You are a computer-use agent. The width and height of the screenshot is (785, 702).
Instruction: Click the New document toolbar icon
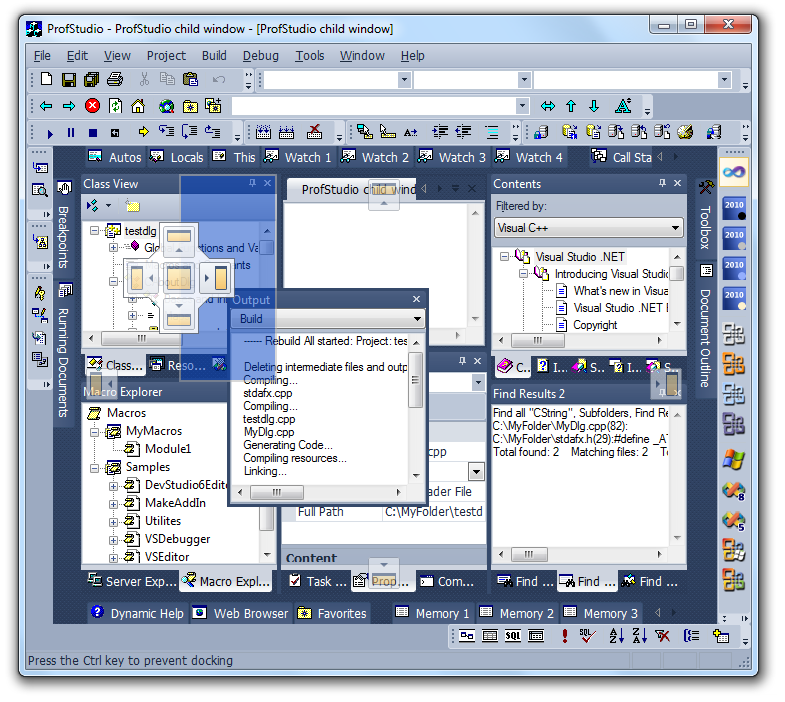(47, 79)
